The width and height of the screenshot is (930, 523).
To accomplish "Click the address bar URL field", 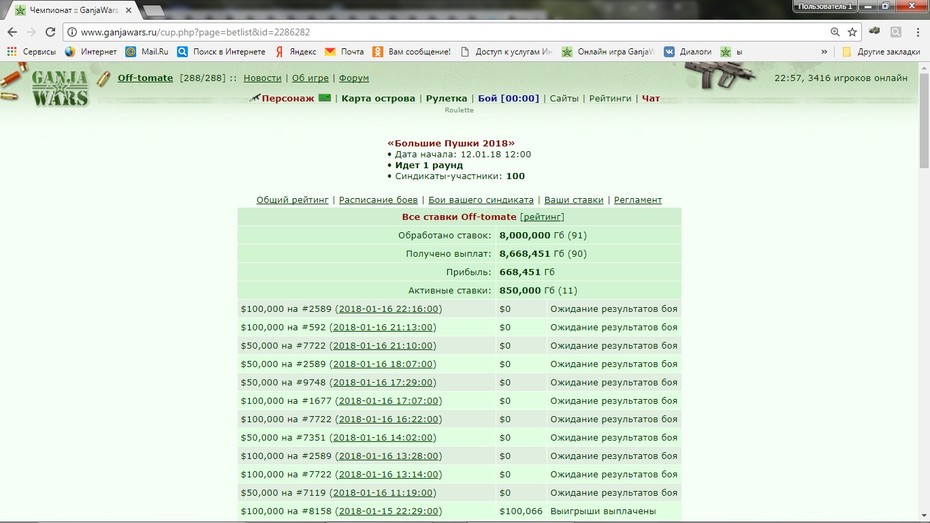I will click(x=445, y=32).
